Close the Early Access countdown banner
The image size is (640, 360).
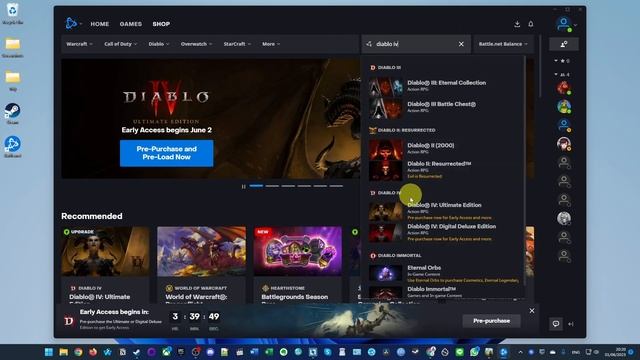[x=532, y=311]
